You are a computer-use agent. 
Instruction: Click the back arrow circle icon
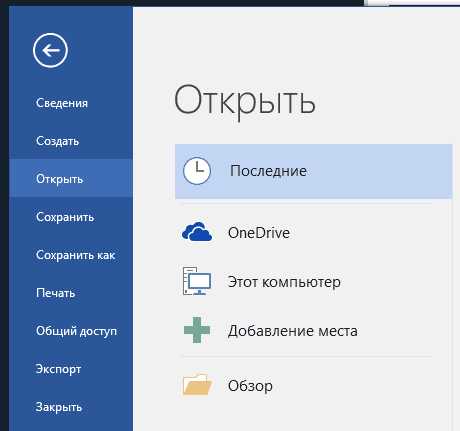[x=50, y=50]
